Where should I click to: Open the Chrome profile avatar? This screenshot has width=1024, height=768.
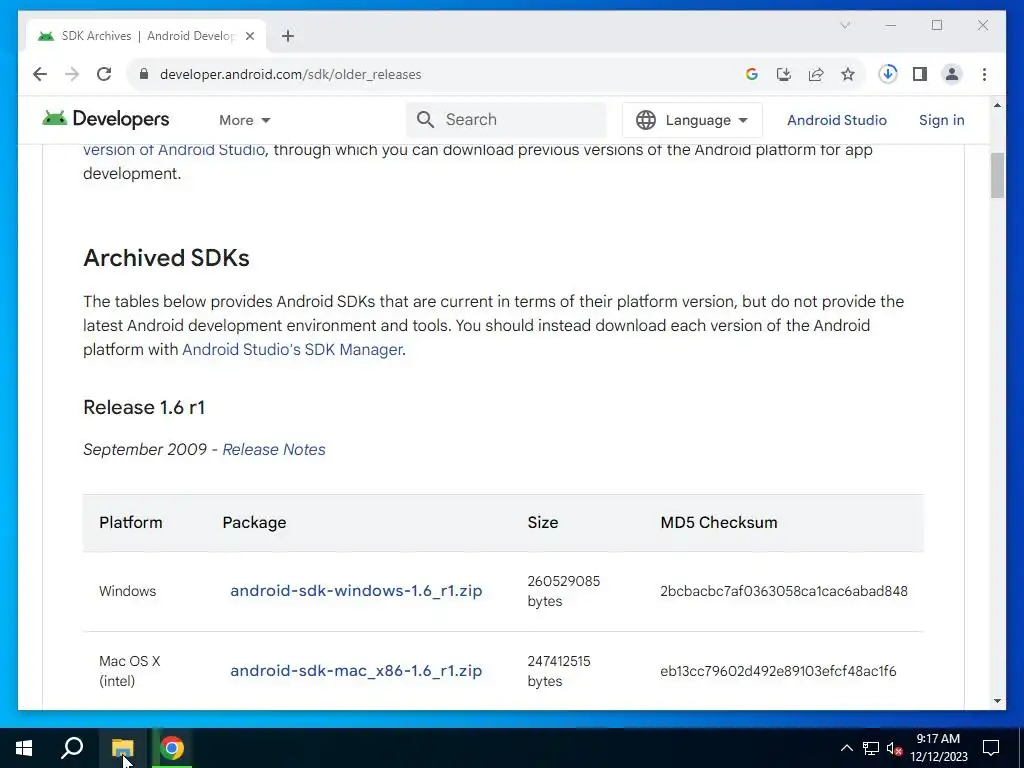pos(952,74)
